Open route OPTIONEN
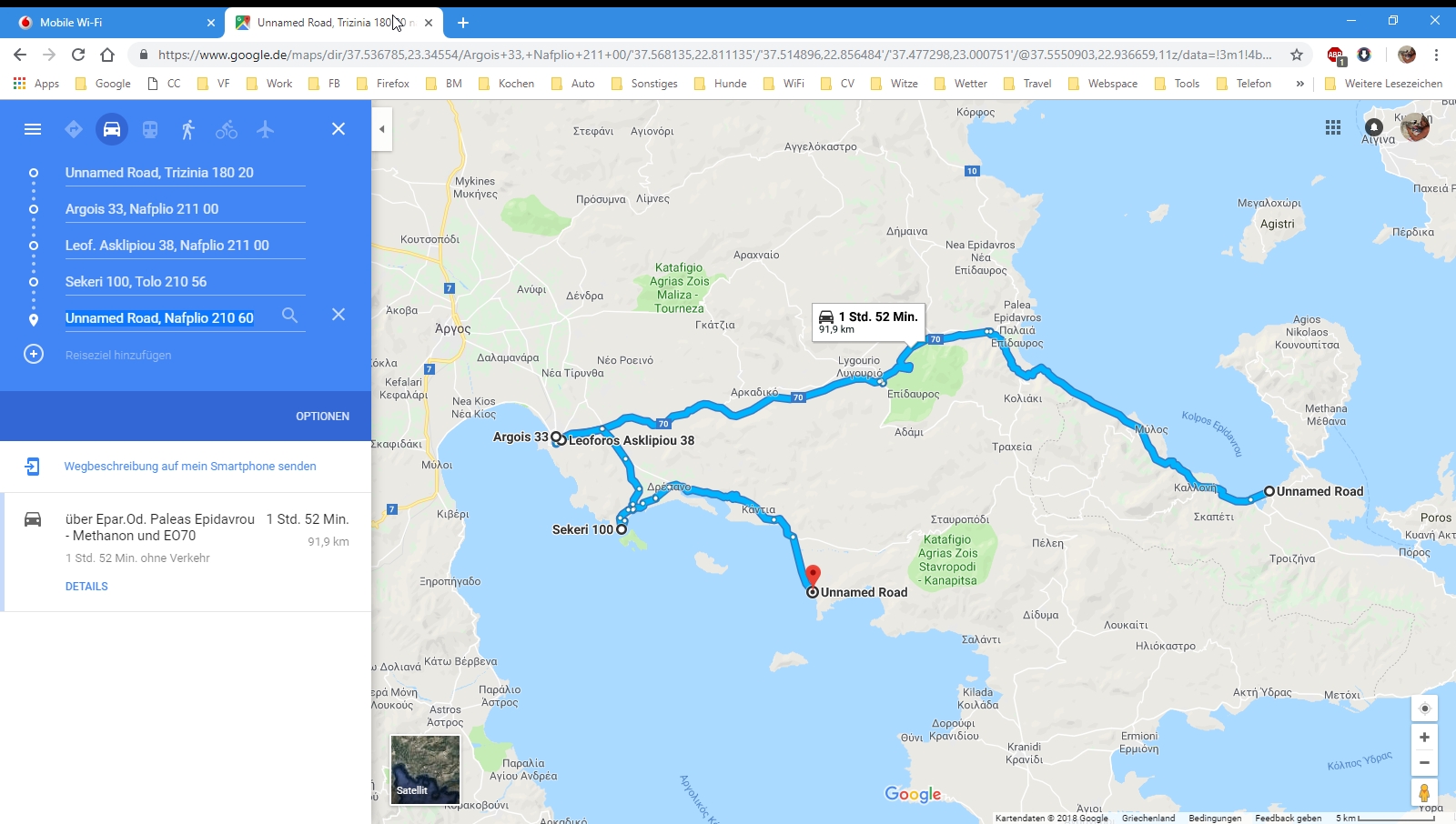The height and width of the screenshot is (824, 1456). click(322, 416)
